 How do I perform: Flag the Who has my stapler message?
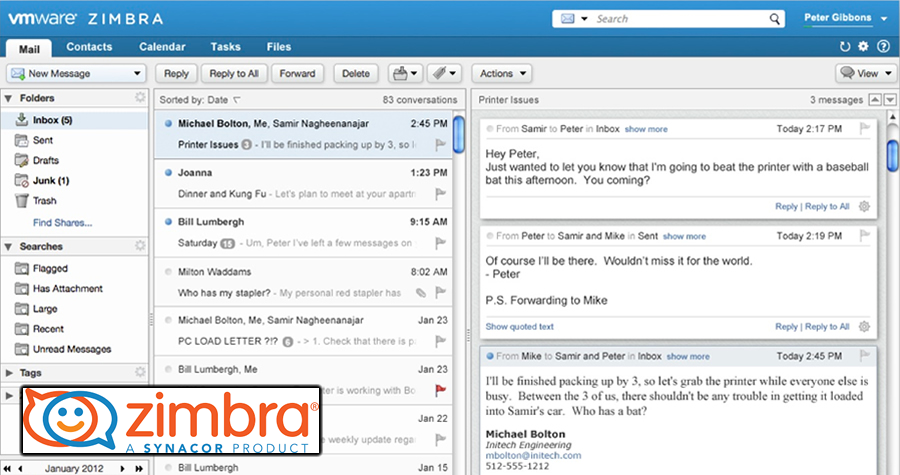click(440, 293)
